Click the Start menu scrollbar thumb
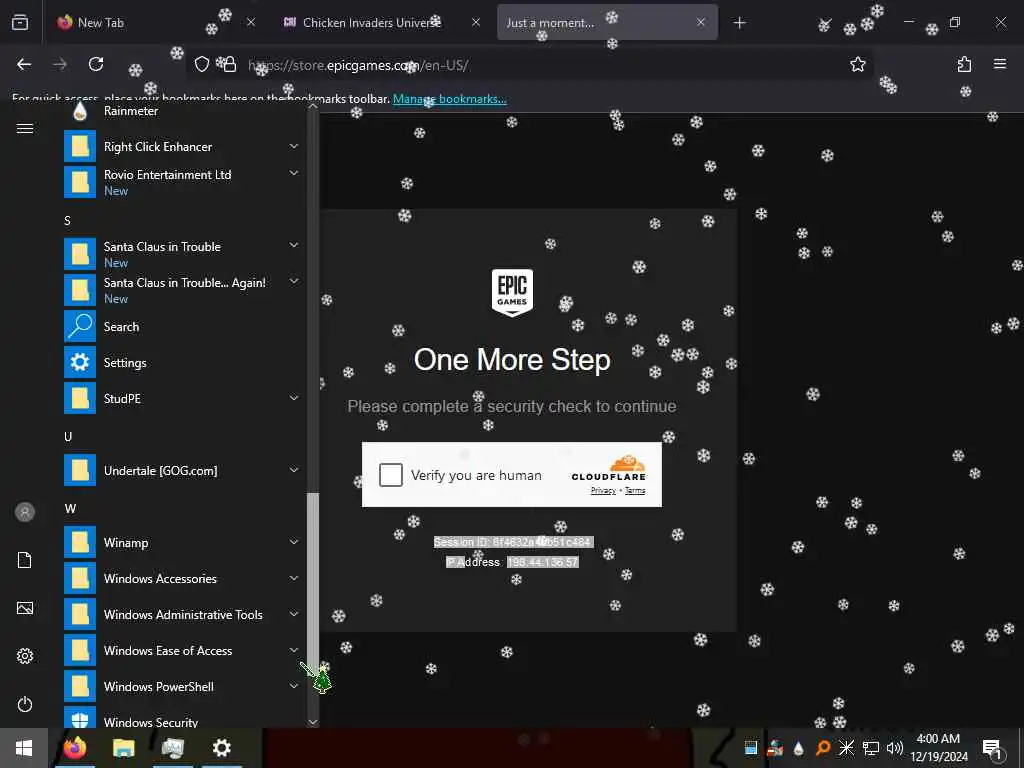This screenshot has width=1024, height=768. click(313, 583)
